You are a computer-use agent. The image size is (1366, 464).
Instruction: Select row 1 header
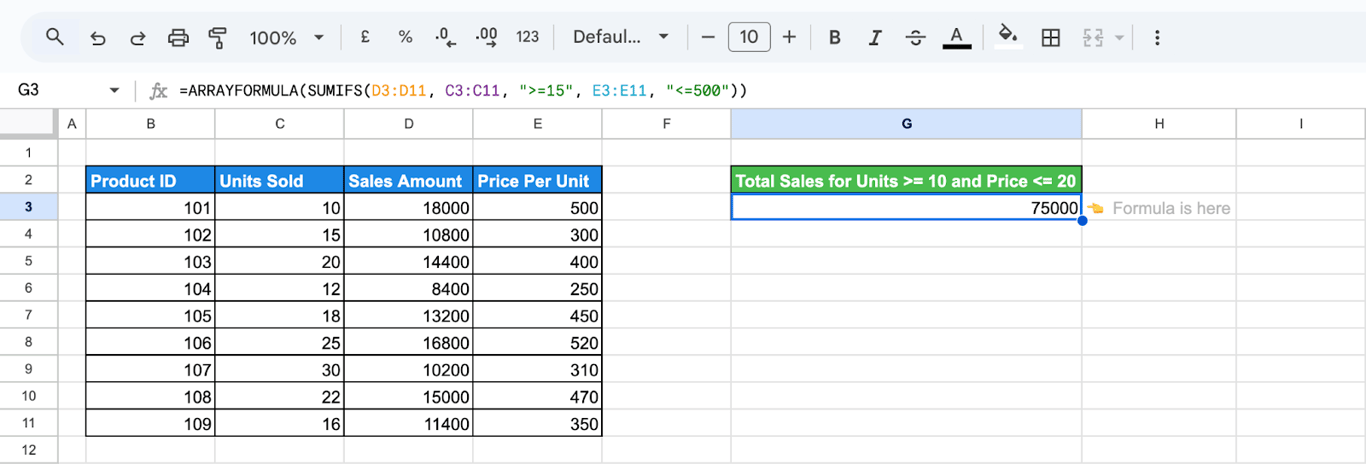28,153
